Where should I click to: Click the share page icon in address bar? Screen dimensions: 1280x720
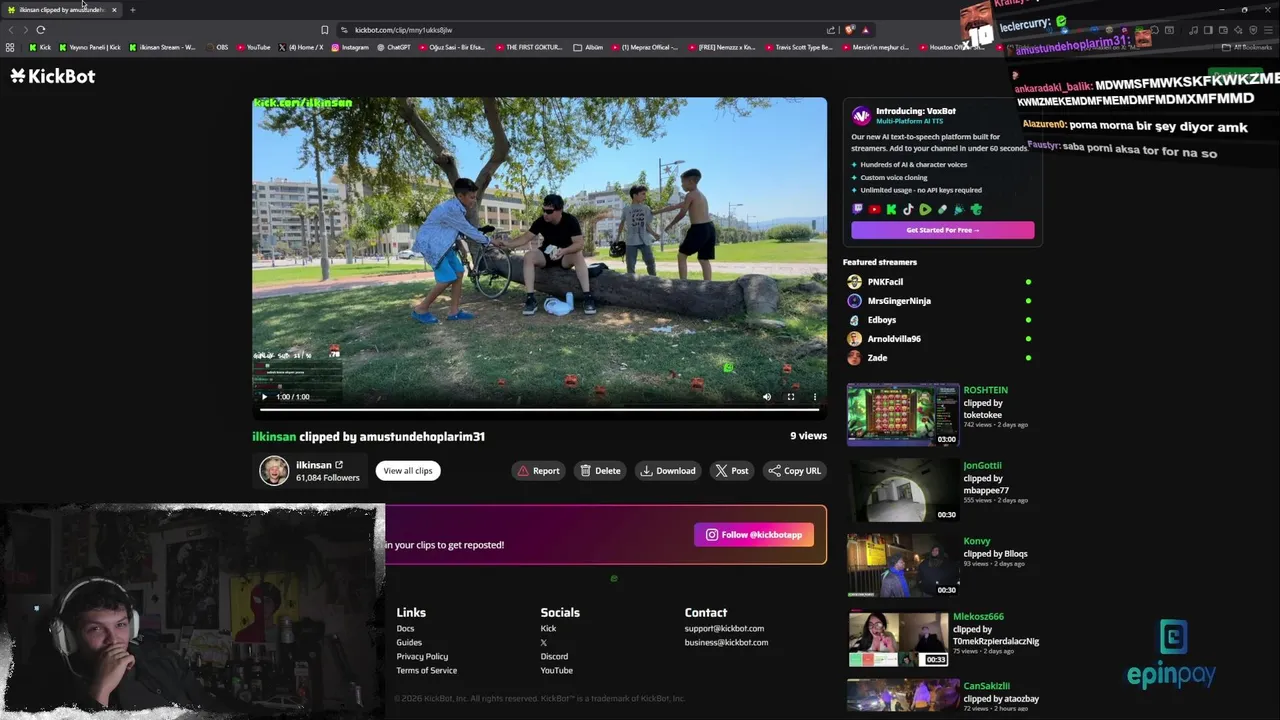click(x=831, y=30)
